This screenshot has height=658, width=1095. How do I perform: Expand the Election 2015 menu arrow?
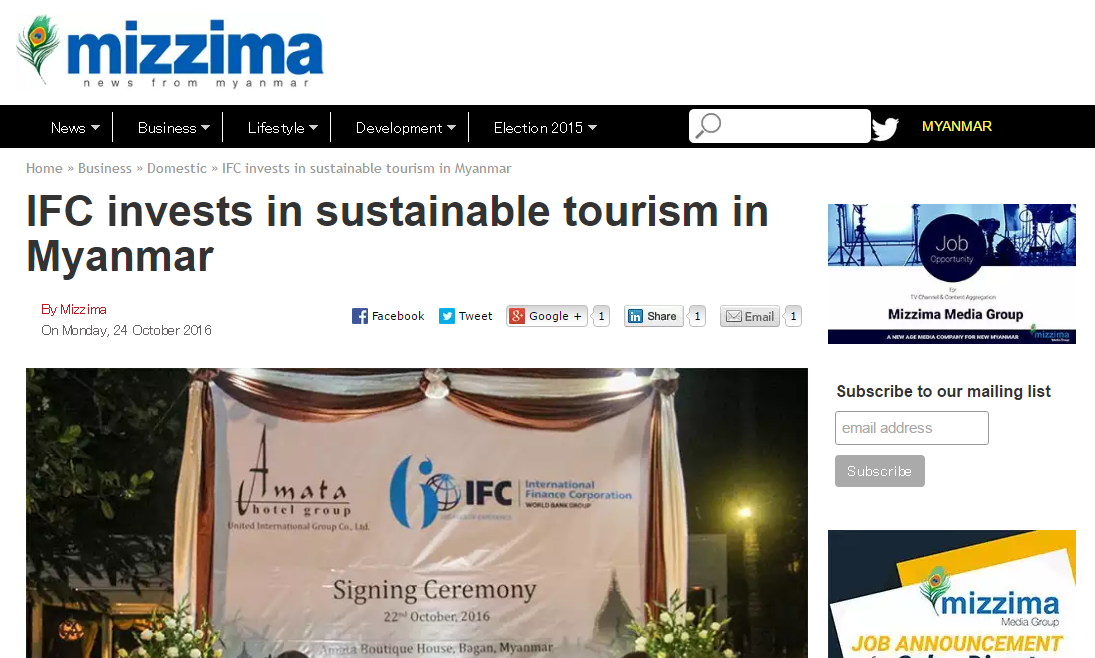[592, 128]
